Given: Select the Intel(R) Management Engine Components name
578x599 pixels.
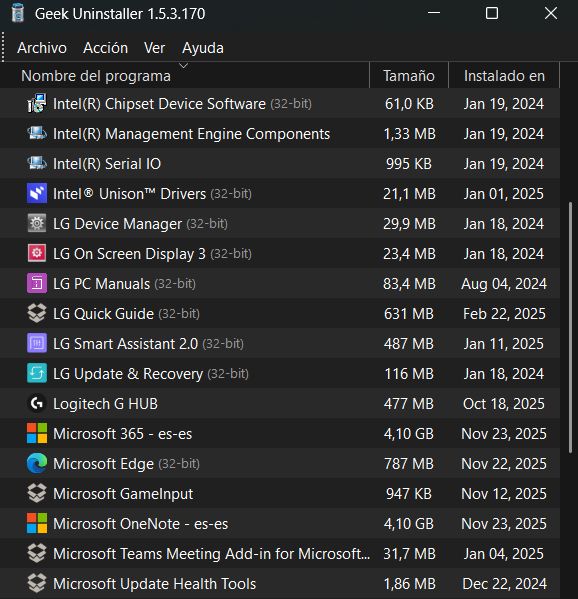Looking at the screenshot, I should (191, 134).
